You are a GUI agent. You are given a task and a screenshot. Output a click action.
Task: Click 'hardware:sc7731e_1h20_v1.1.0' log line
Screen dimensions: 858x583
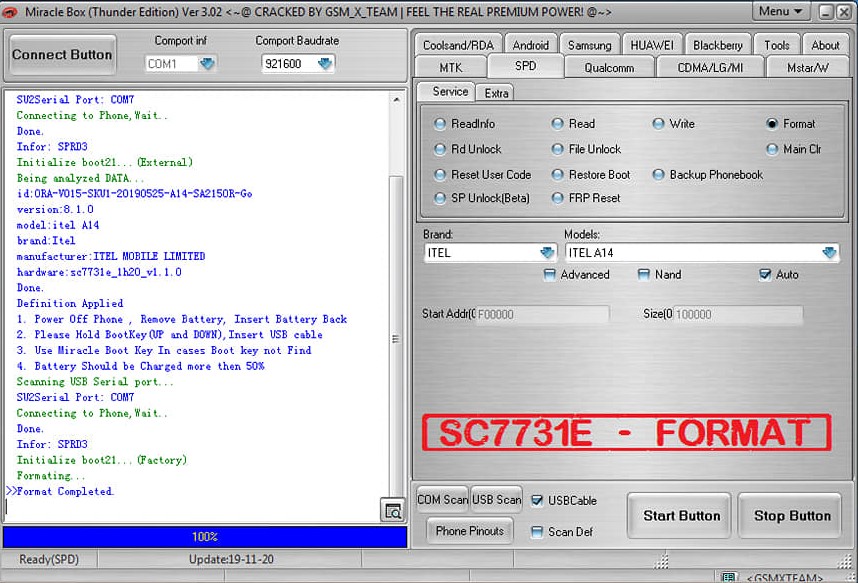[99, 272]
